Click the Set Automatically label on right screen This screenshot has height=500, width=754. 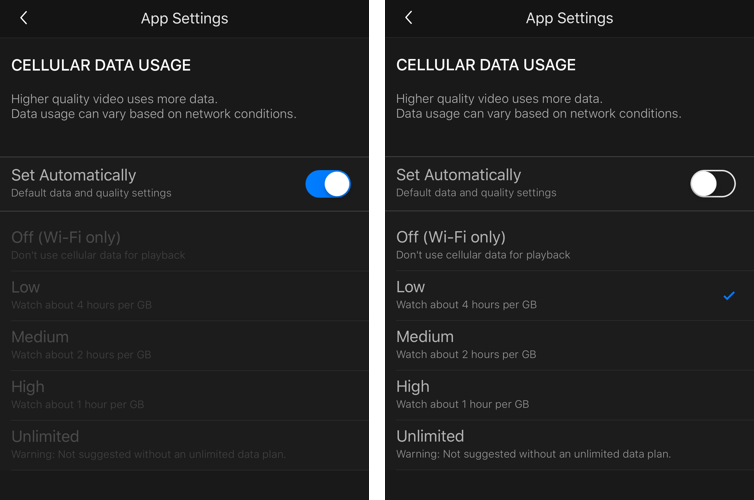[x=458, y=175]
